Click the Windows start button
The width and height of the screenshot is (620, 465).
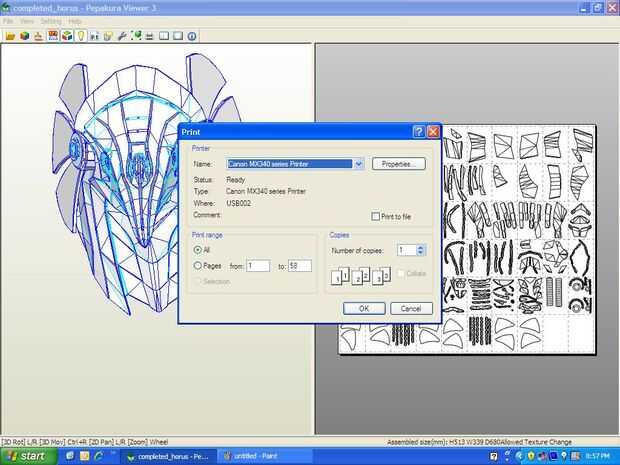point(28,456)
